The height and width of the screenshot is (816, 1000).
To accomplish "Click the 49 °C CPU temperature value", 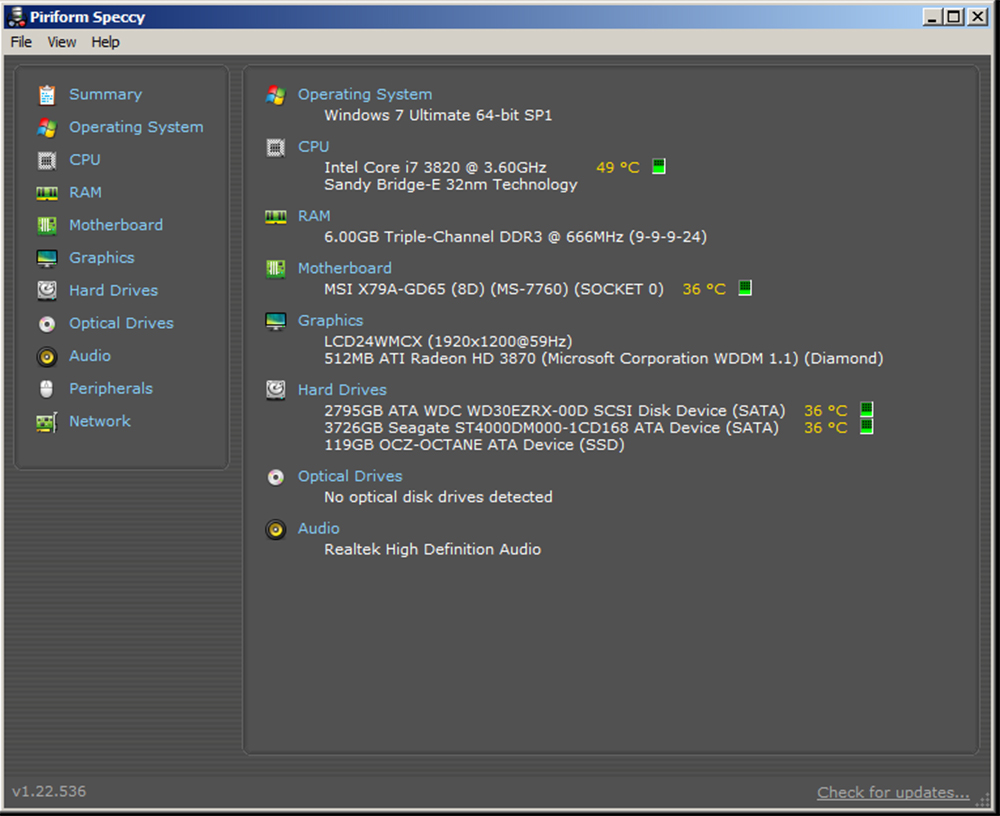I will pyautogui.click(x=617, y=168).
